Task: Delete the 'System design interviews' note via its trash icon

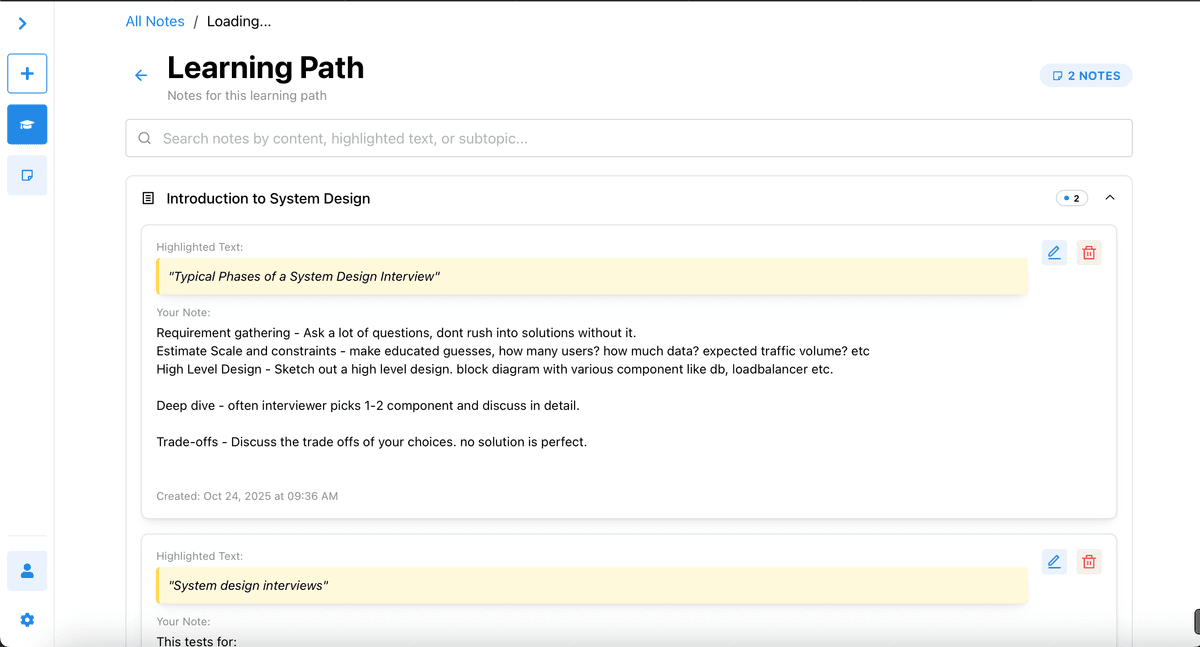Action: point(1088,561)
